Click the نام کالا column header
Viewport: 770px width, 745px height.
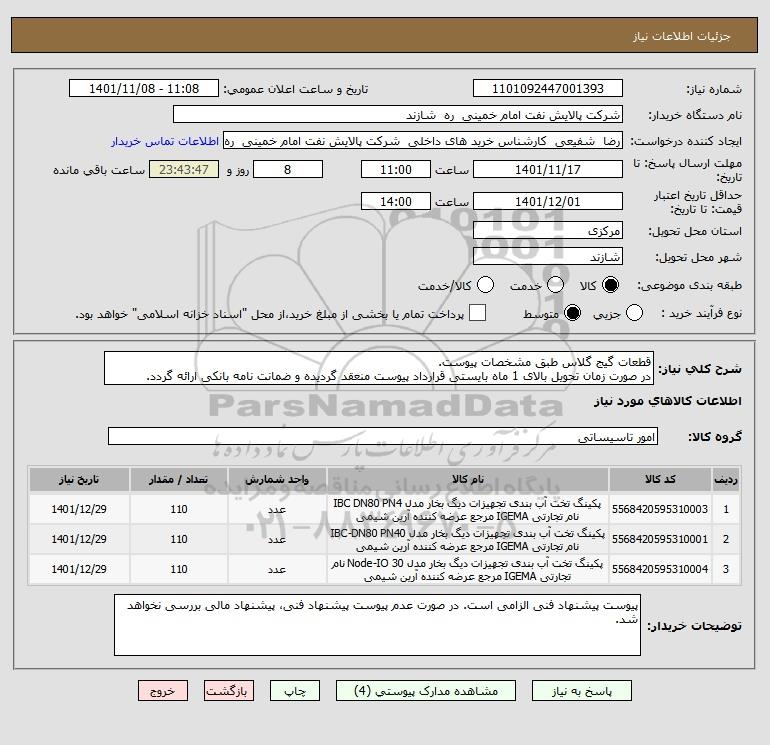point(468,479)
